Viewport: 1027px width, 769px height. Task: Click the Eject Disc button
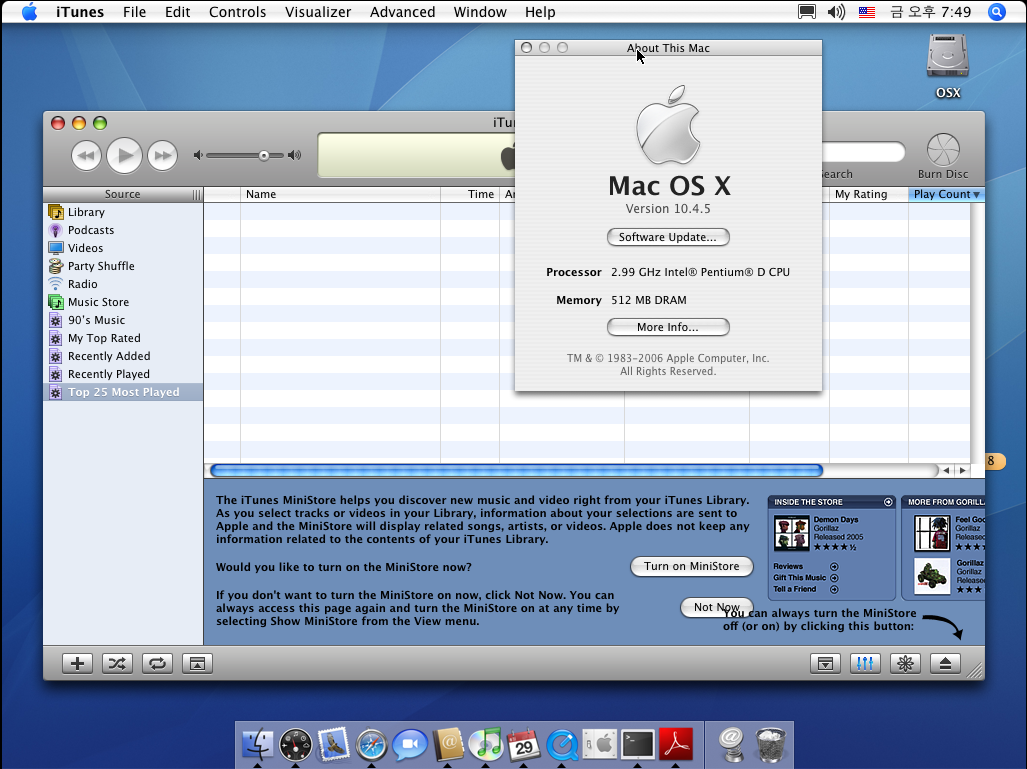click(x=945, y=664)
